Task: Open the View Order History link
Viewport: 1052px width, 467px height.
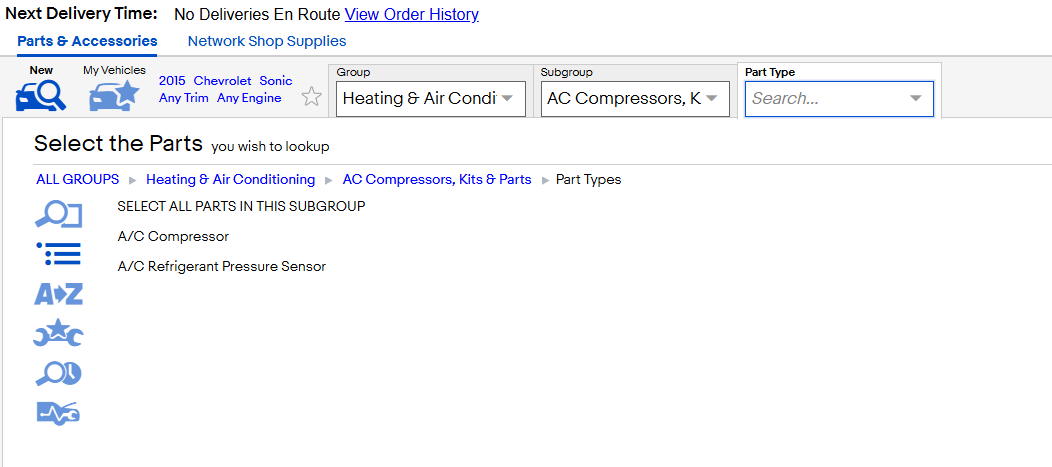Action: pyautogui.click(x=412, y=14)
